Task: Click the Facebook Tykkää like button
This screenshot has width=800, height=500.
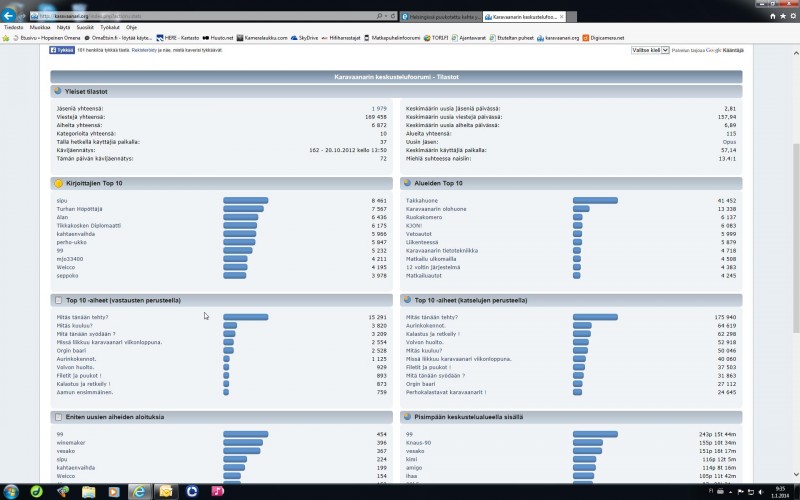Action: [x=63, y=49]
